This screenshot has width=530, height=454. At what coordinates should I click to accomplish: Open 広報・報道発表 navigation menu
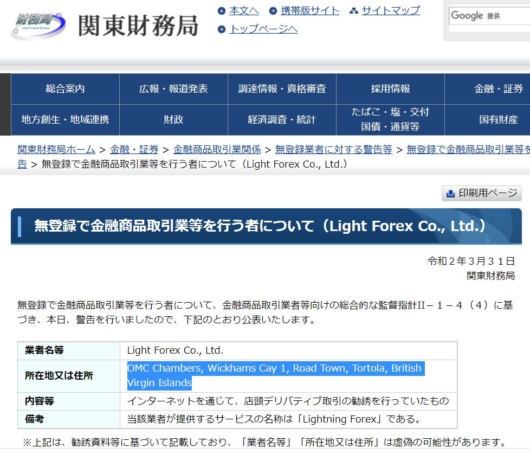tap(173, 89)
